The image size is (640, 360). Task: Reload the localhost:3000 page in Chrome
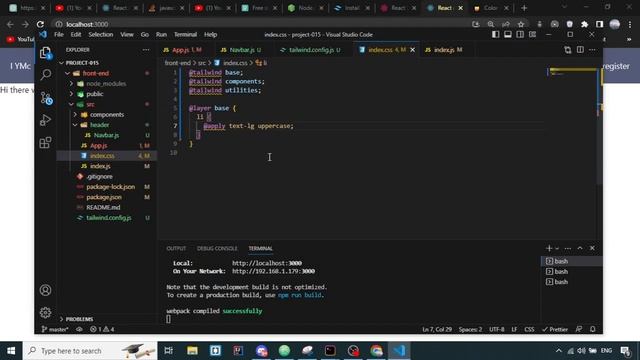[x=40, y=24]
